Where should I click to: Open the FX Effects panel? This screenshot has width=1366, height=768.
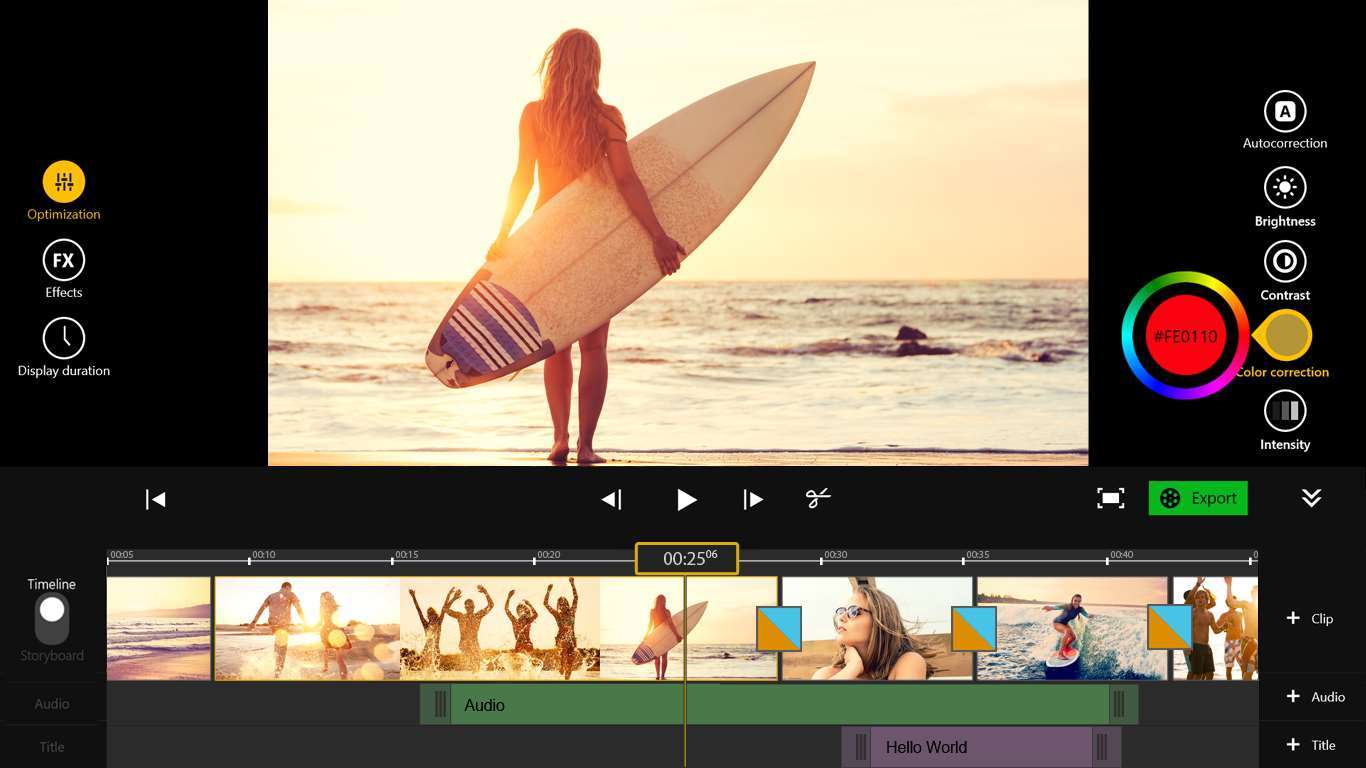[64, 261]
